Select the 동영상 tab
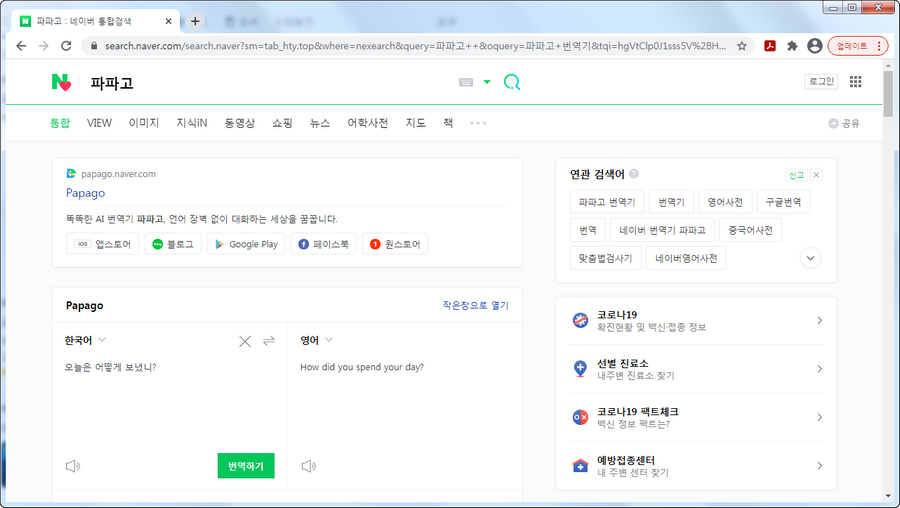 point(239,123)
